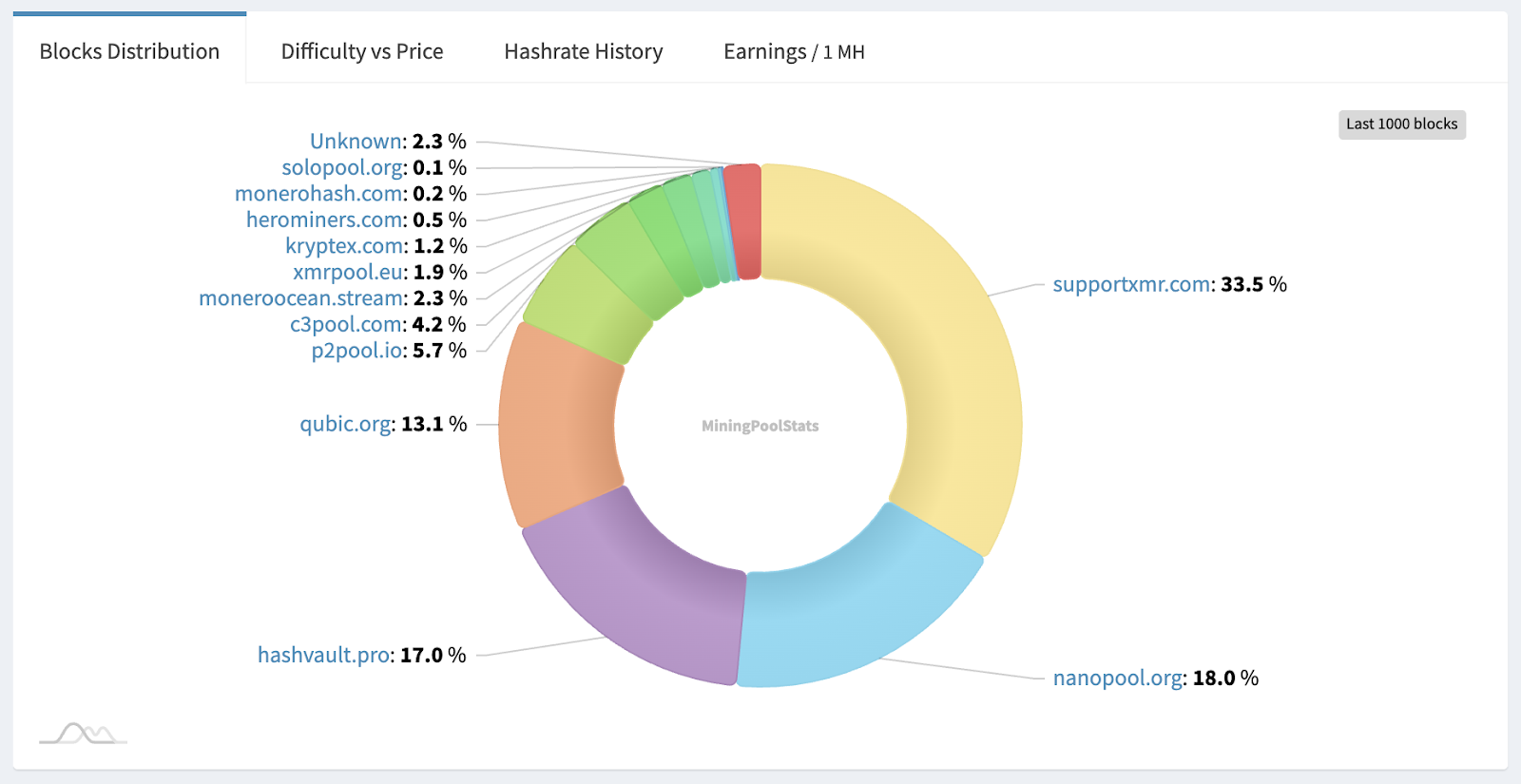
Task: Open the kryptex.com link
Action: tap(346, 246)
